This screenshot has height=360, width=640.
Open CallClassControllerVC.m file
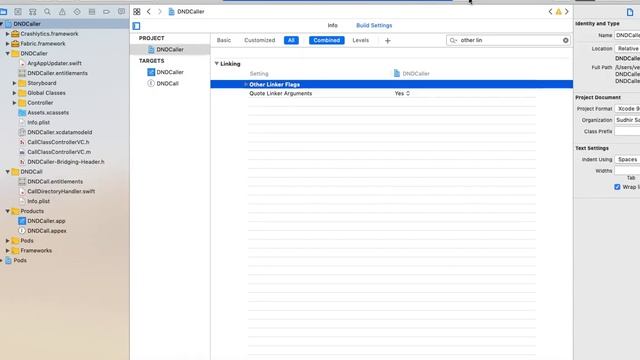coord(59,152)
